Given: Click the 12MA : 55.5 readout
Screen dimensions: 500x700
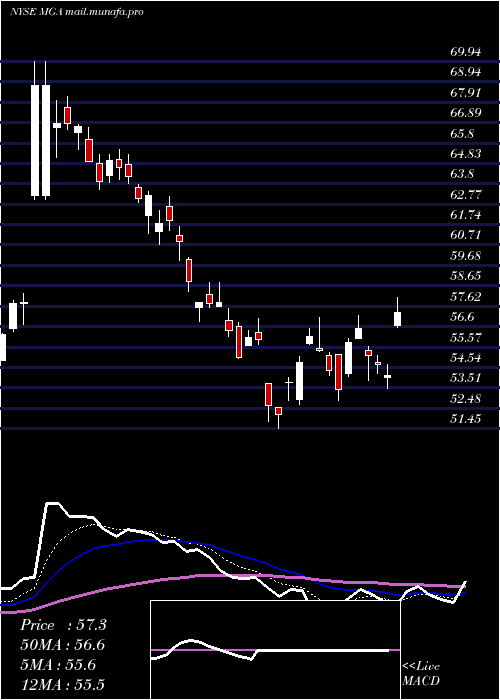Looking at the screenshot, I should coord(63,684).
